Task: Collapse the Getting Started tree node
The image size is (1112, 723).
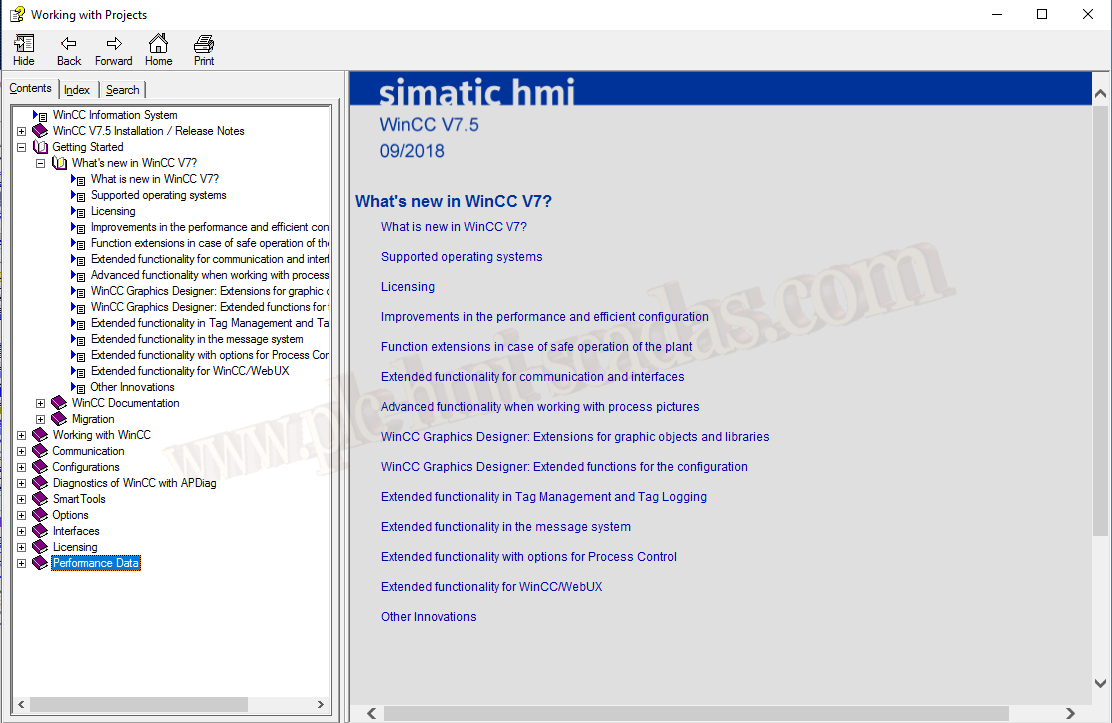Action: pyautogui.click(x=22, y=147)
